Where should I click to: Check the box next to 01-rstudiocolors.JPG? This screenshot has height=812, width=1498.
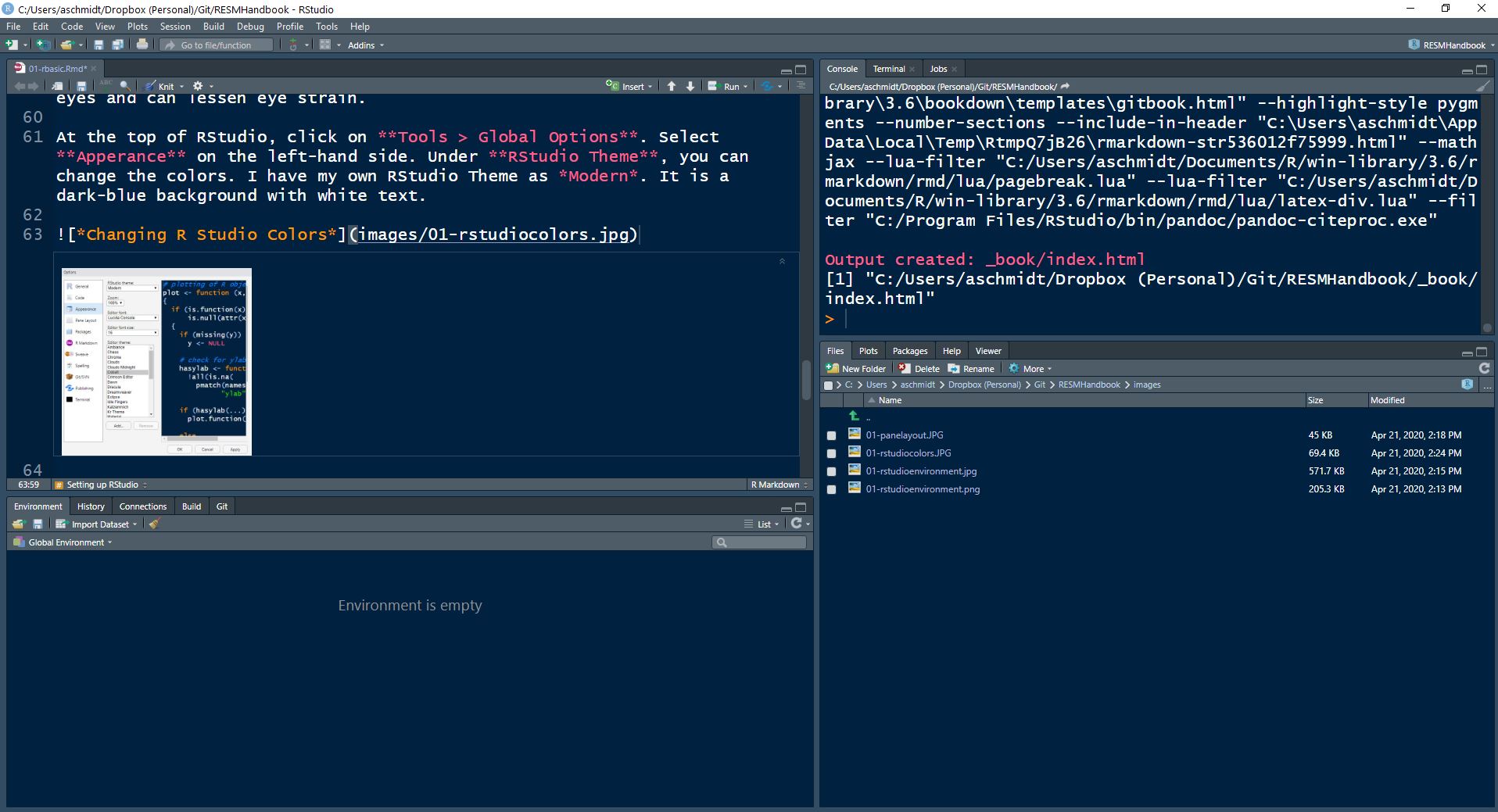[x=832, y=453]
